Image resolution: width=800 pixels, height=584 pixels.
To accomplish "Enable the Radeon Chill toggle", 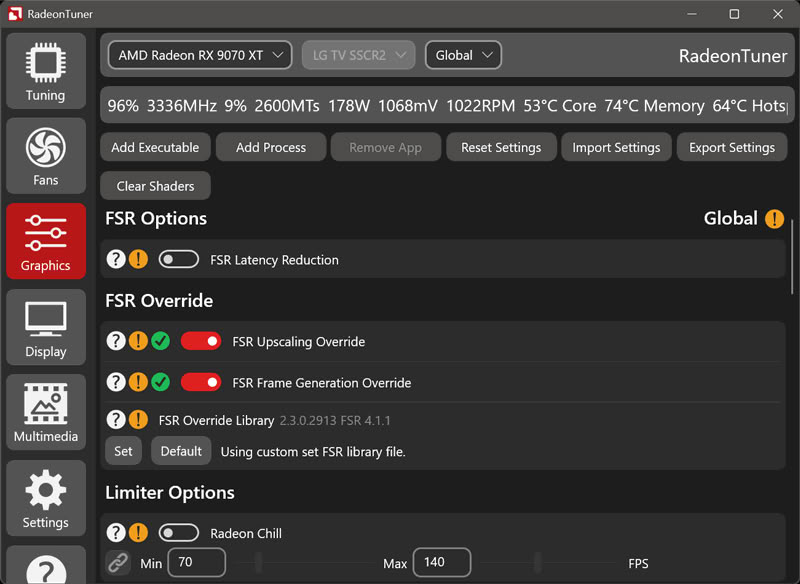I will coord(179,533).
